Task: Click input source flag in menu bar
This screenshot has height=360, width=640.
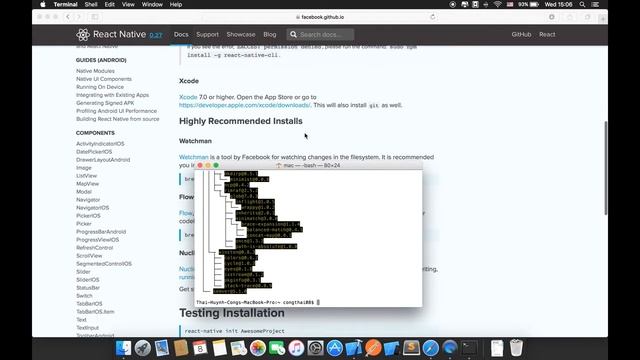Action: tap(510, 4)
